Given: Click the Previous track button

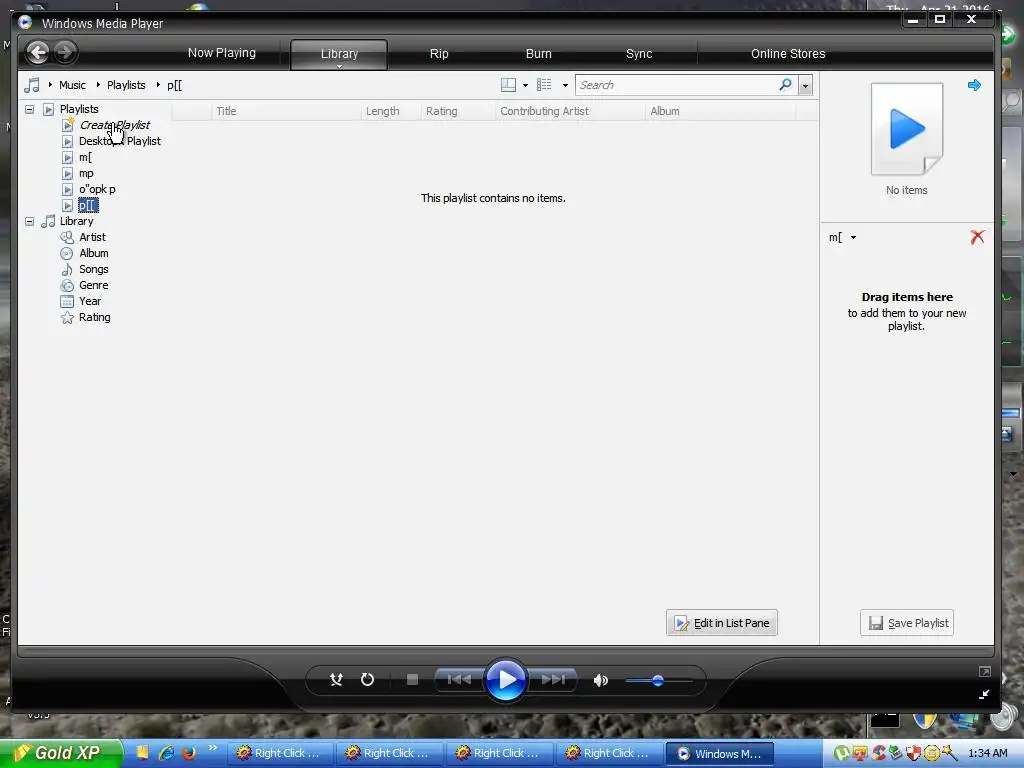Looking at the screenshot, I should (459, 680).
